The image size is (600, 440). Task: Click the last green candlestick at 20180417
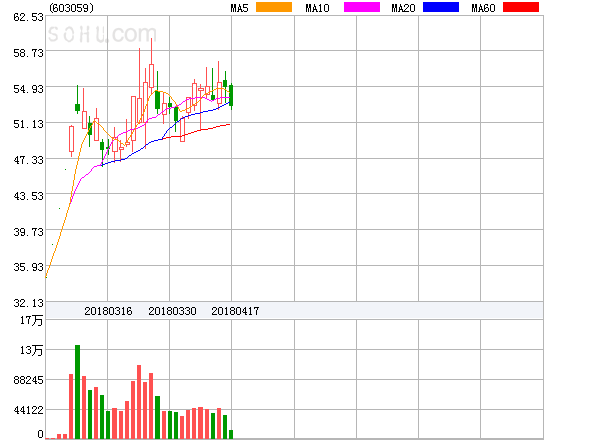(x=231, y=96)
